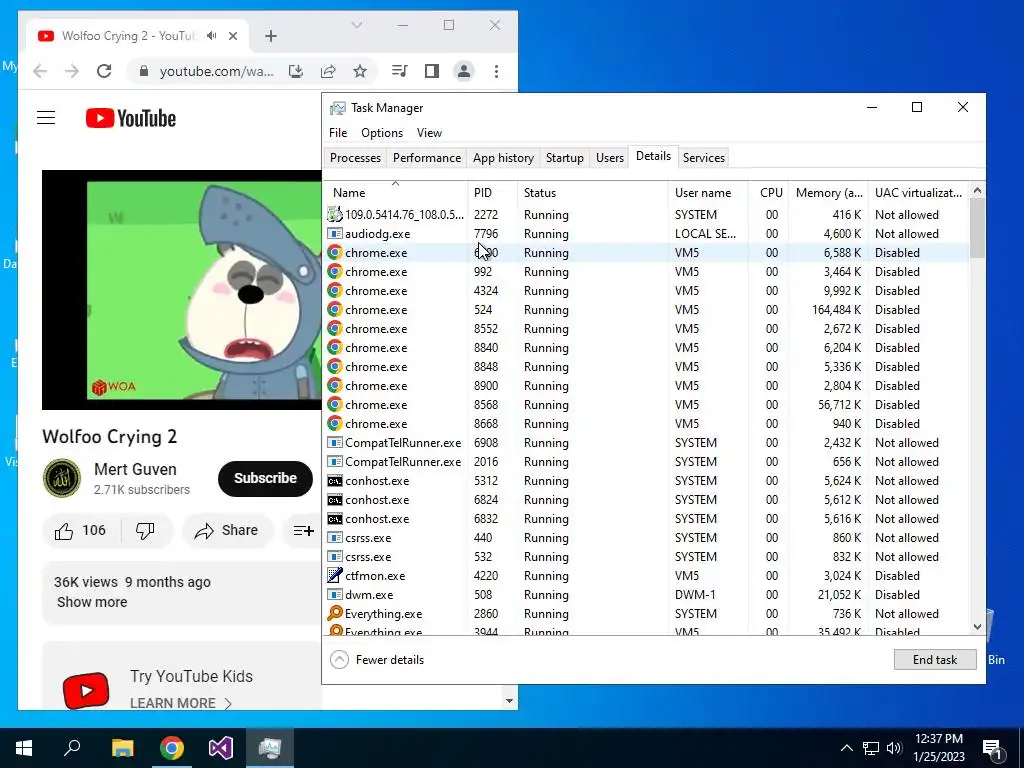Switch to the Users tab
This screenshot has width=1024, height=768.
[609, 157]
